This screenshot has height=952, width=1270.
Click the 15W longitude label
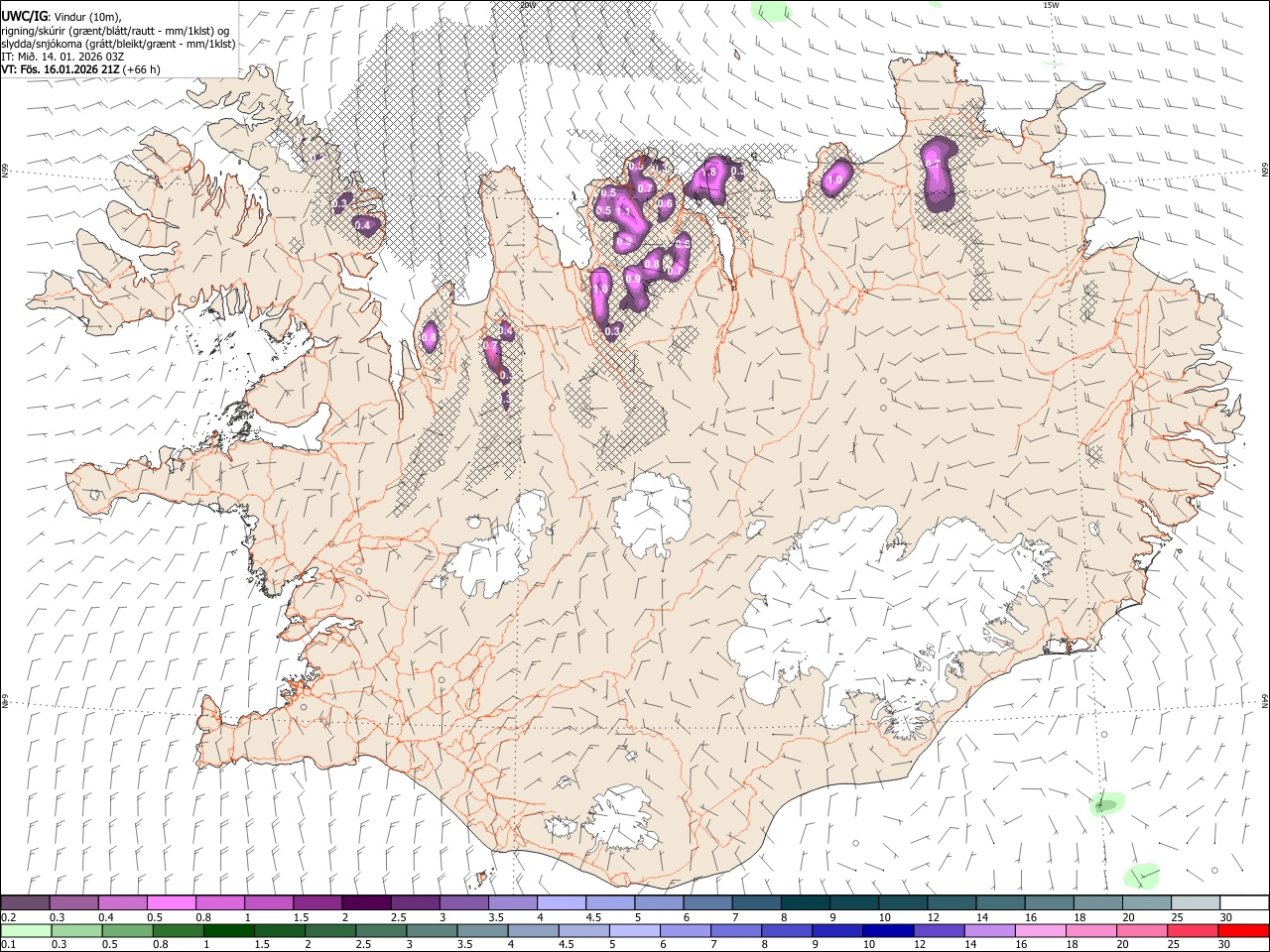click(1052, 5)
